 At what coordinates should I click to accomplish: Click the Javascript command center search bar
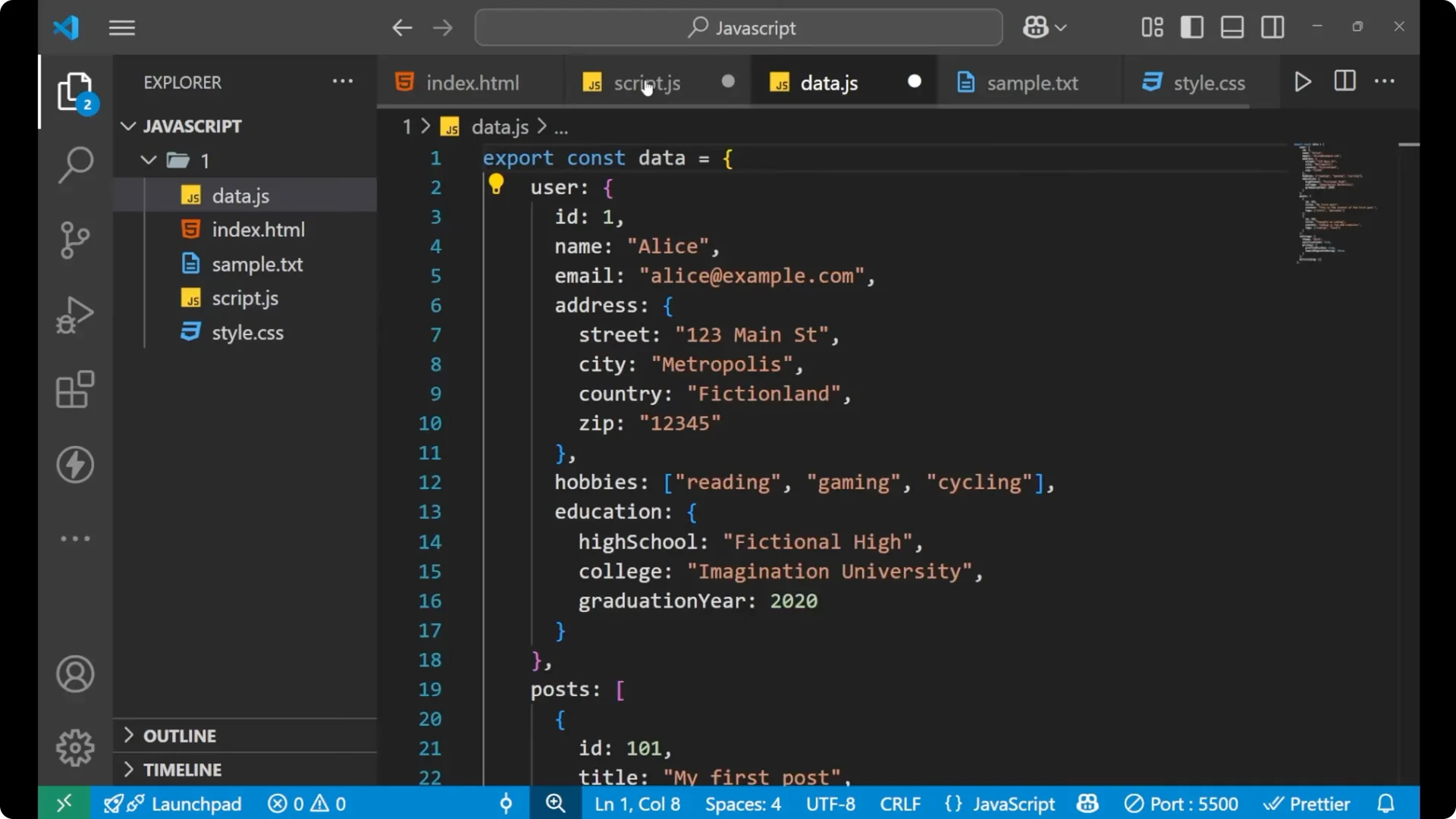point(738,27)
